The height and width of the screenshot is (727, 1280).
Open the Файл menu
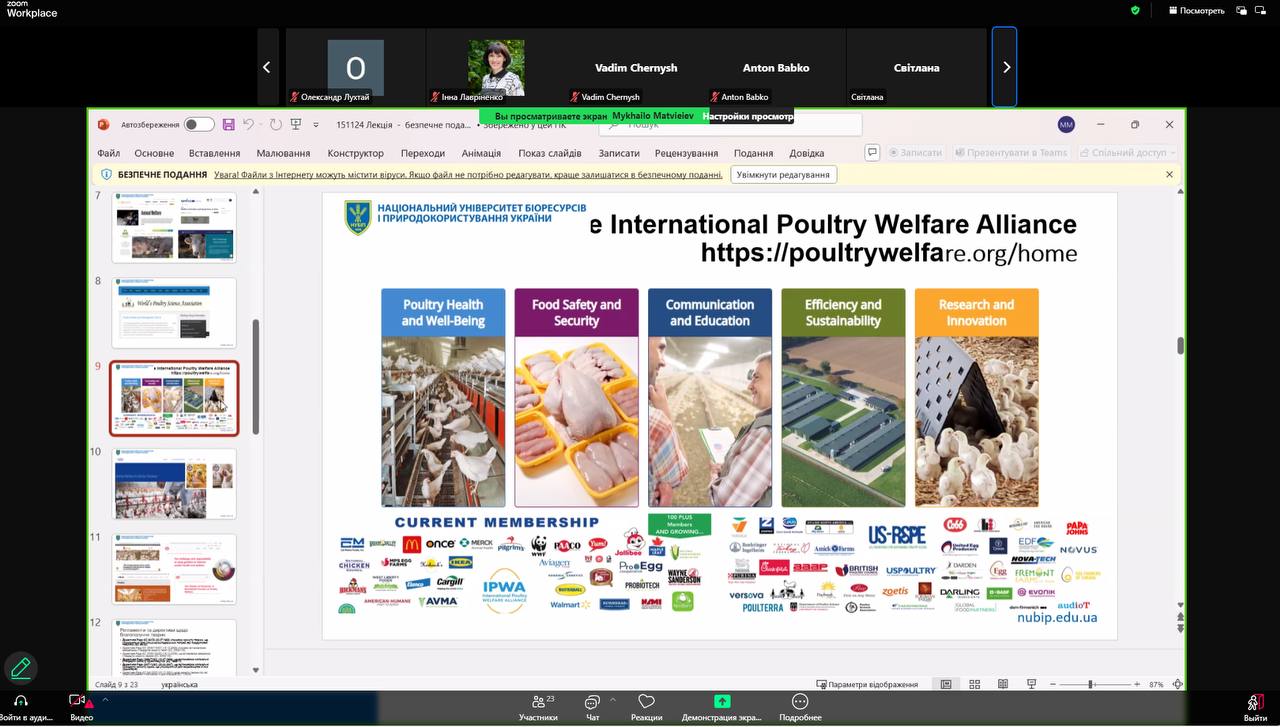[108, 153]
